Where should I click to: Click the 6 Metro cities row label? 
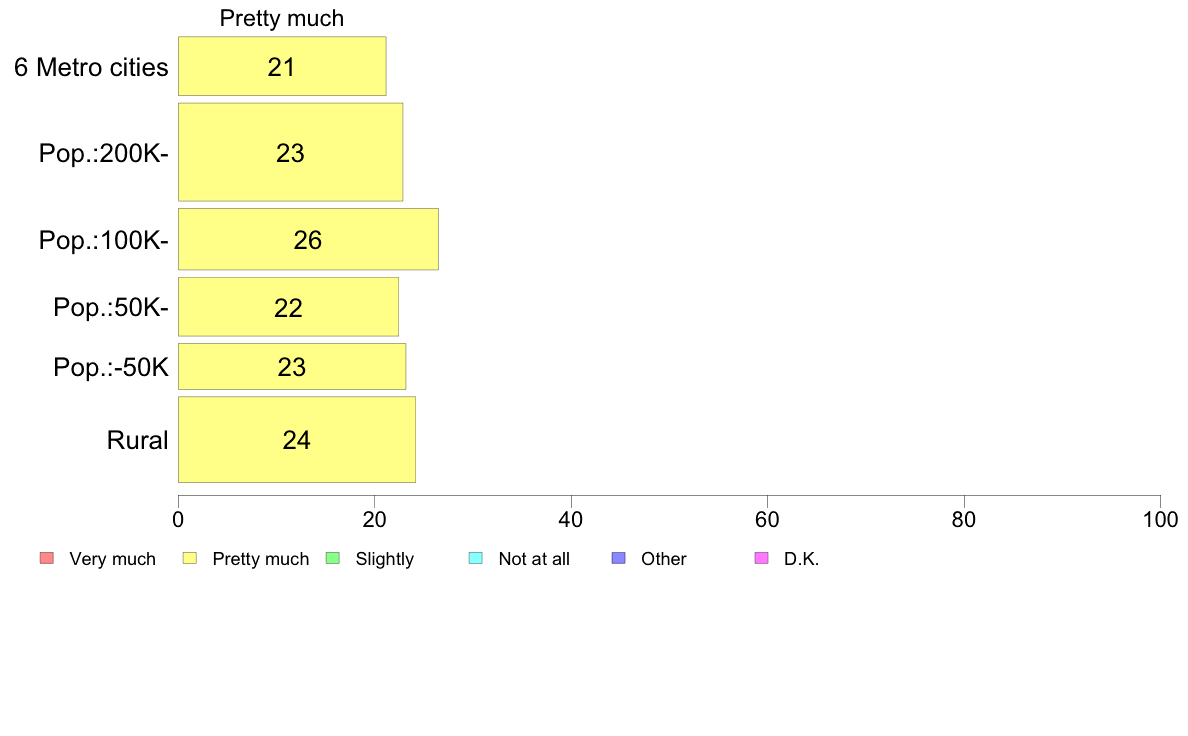tap(91, 67)
